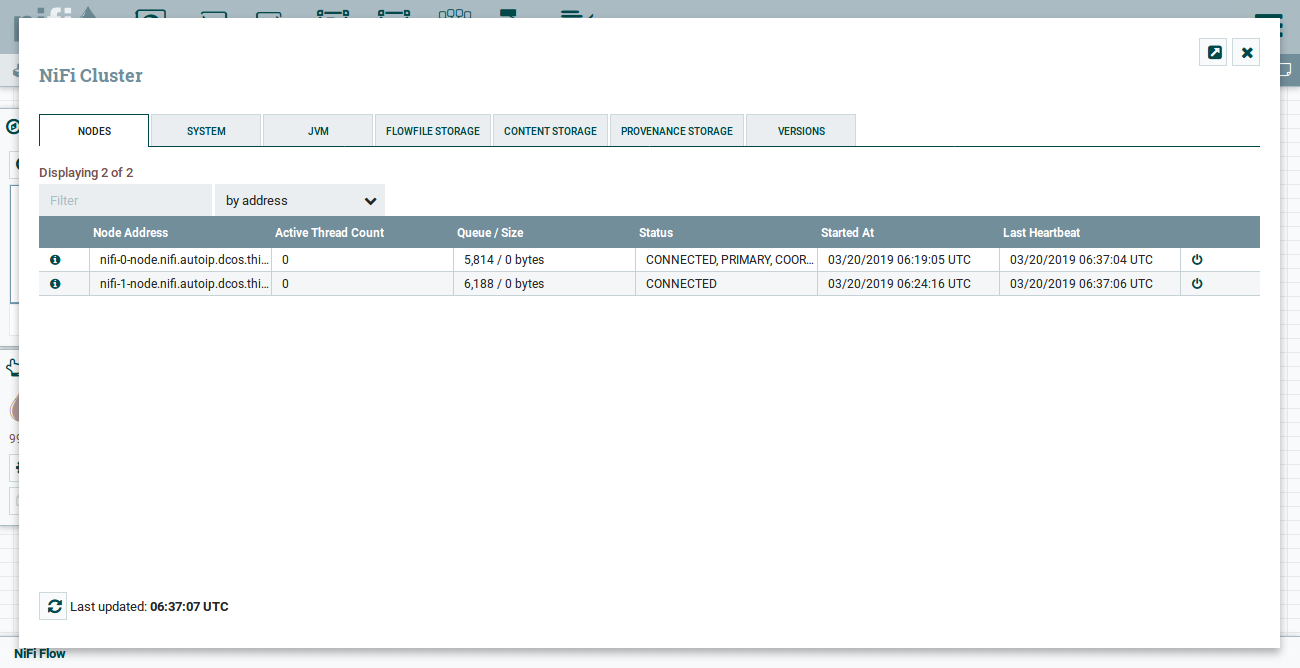Click the '5,814 / 0 bytes' queue cell
Image resolution: width=1300 pixels, height=668 pixels.
pos(544,260)
